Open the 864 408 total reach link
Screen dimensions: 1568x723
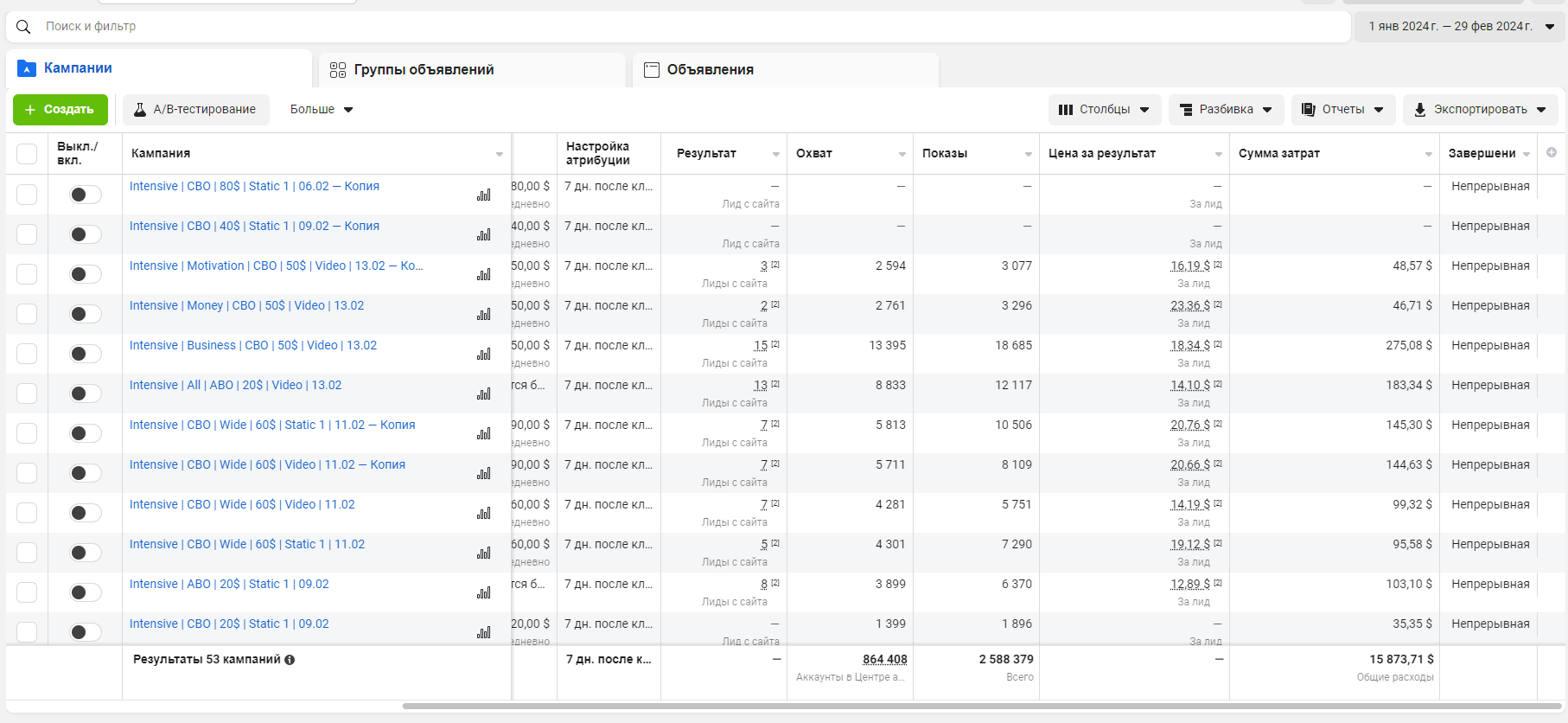tap(885, 660)
